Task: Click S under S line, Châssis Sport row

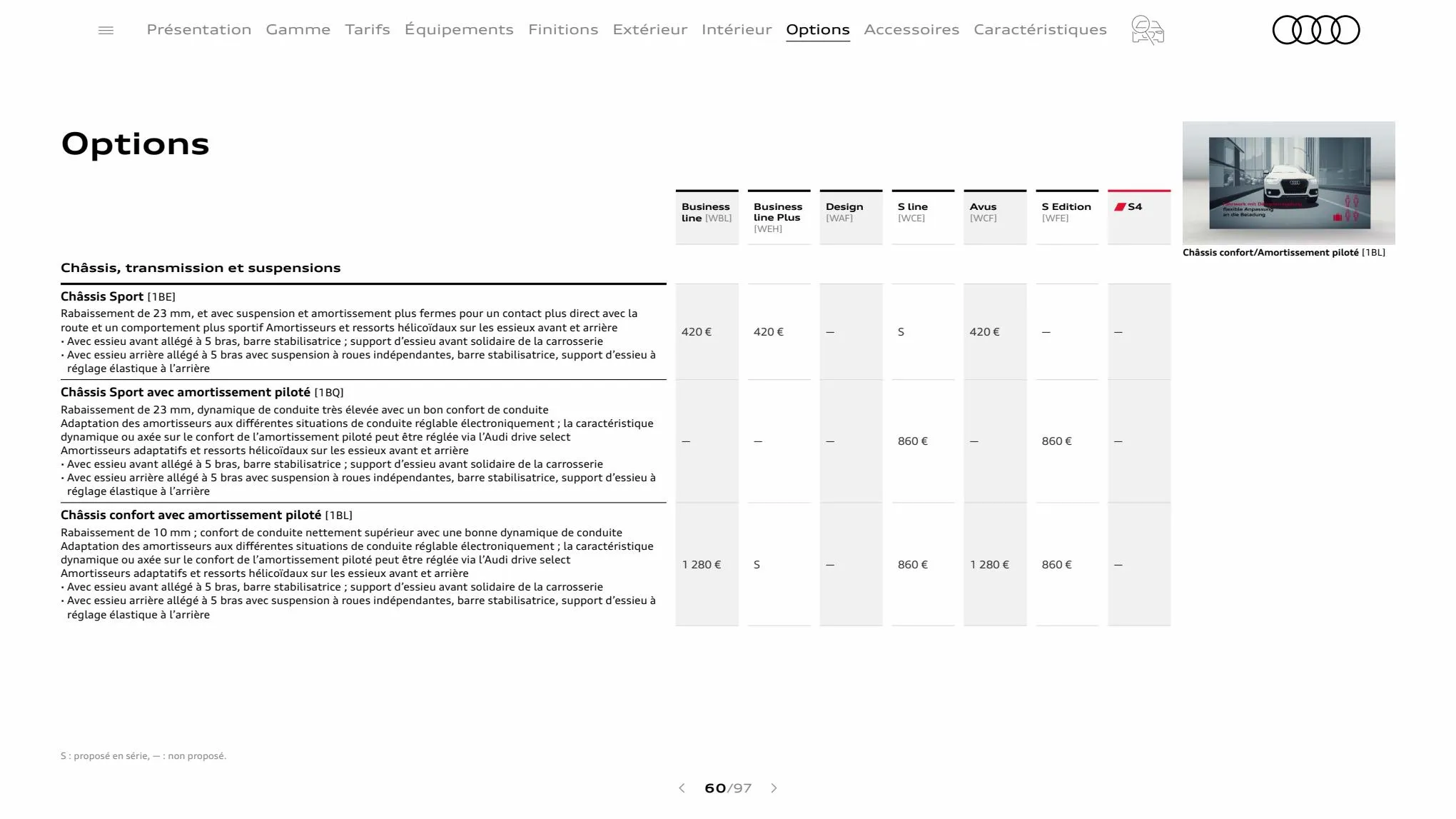Action: (x=901, y=332)
